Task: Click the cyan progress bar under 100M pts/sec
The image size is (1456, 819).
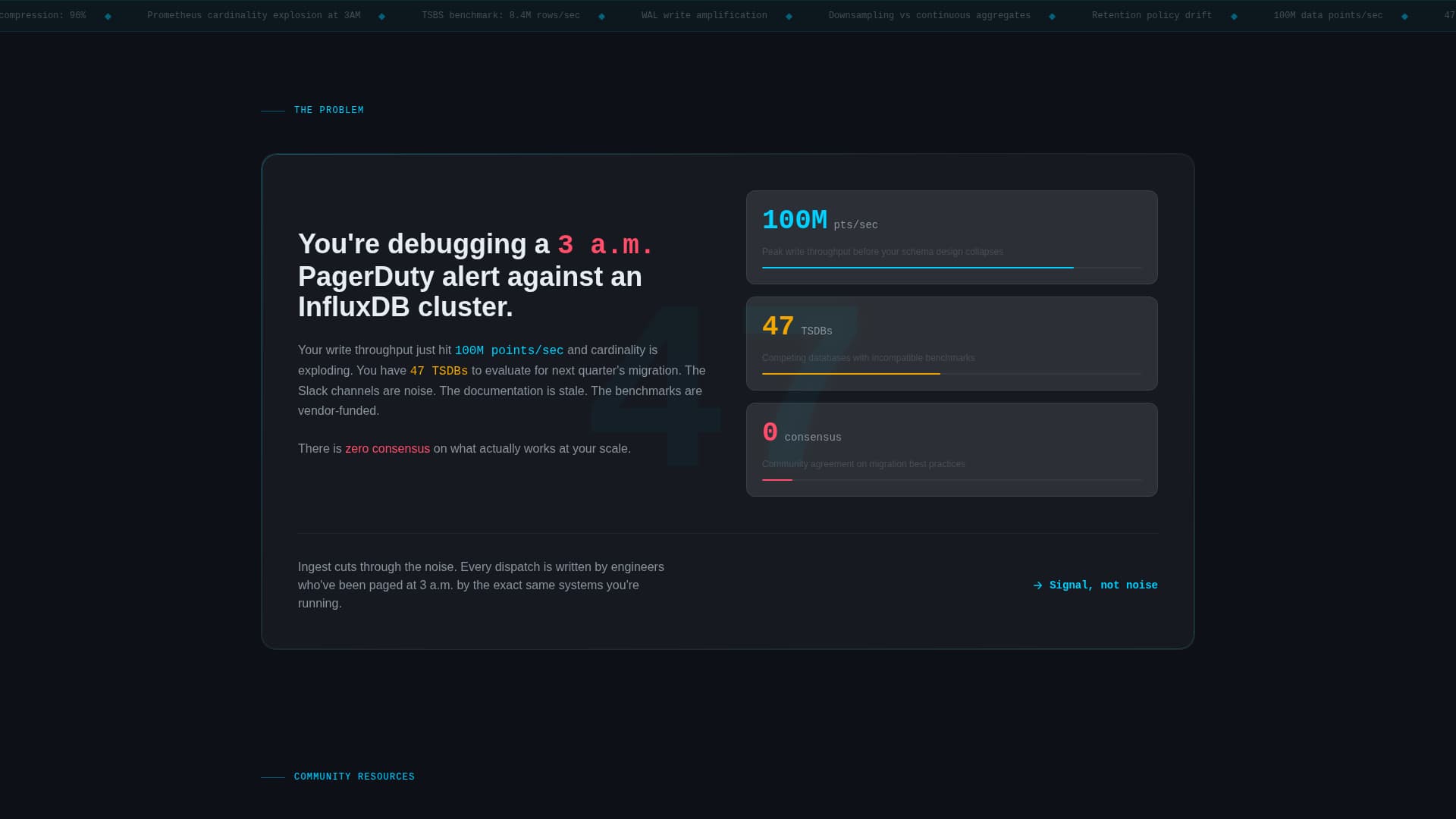Action: [918, 268]
